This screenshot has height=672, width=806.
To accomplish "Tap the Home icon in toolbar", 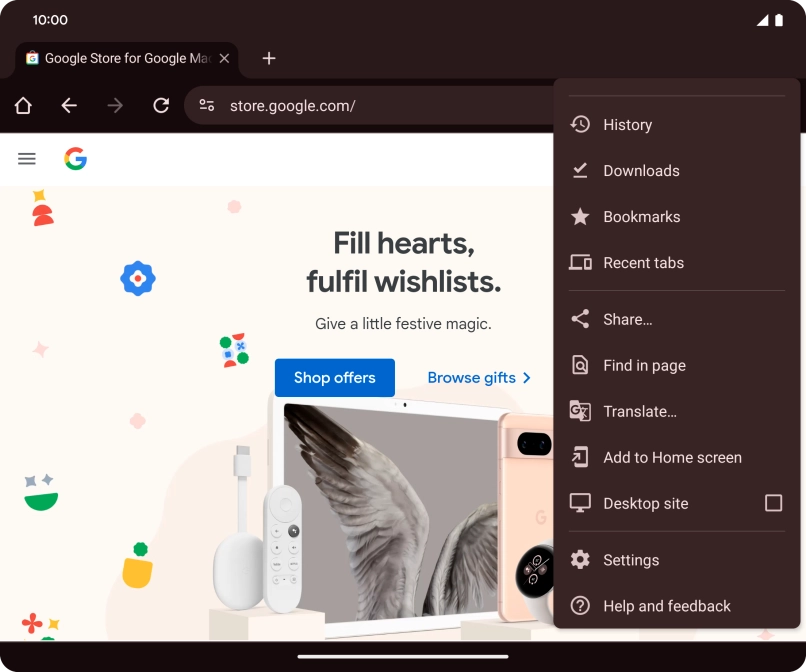I will click(23, 105).
